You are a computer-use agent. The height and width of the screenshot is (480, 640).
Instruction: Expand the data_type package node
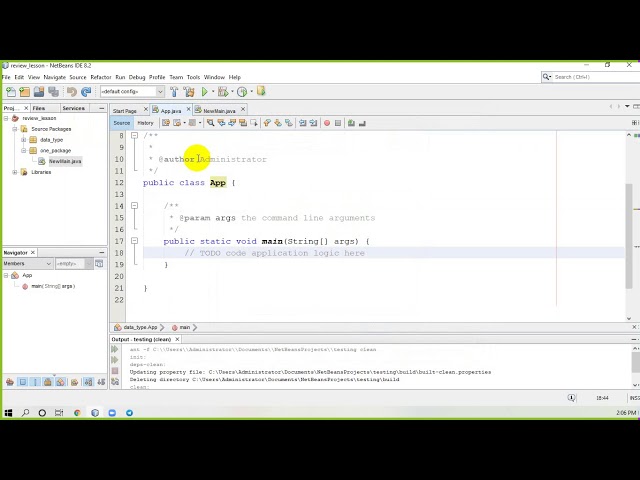pos(23,140)
